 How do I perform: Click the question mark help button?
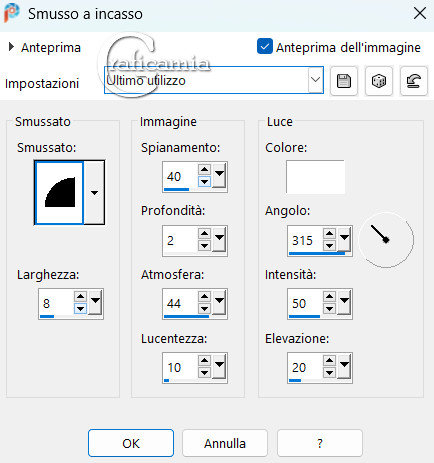tap(320, 443)
